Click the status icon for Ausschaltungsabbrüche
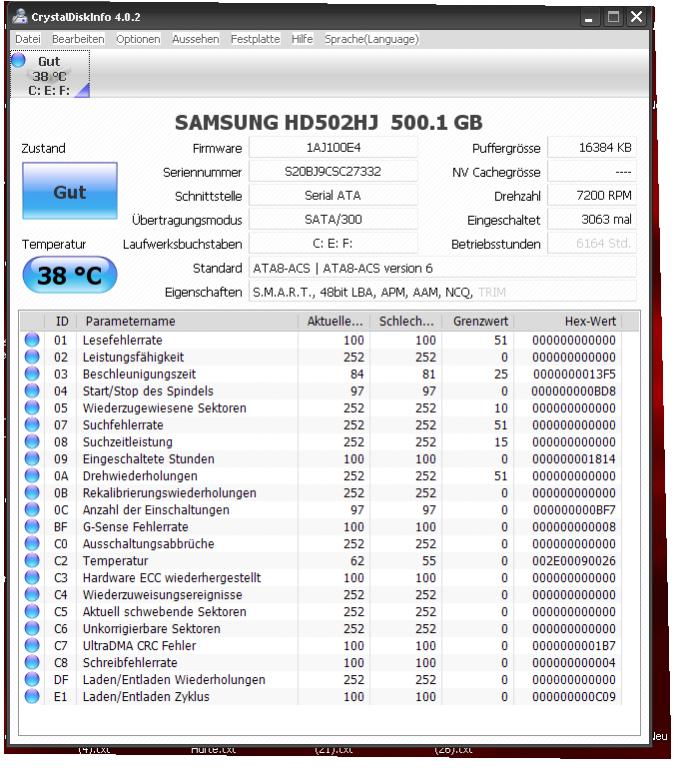The image size is (681, 769). click(32, 543)
